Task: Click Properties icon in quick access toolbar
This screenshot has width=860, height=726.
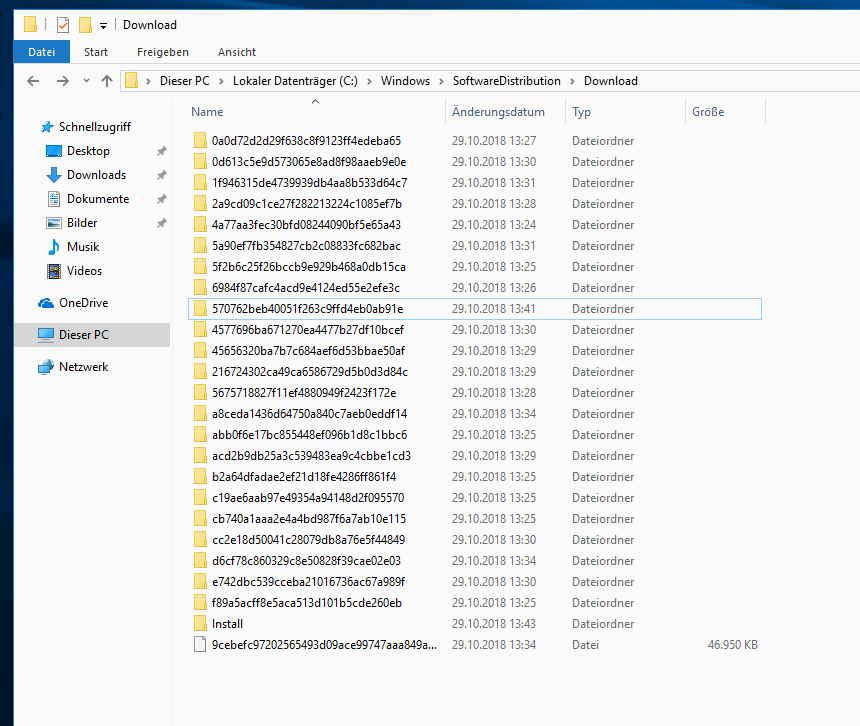Action: [63, 25]
